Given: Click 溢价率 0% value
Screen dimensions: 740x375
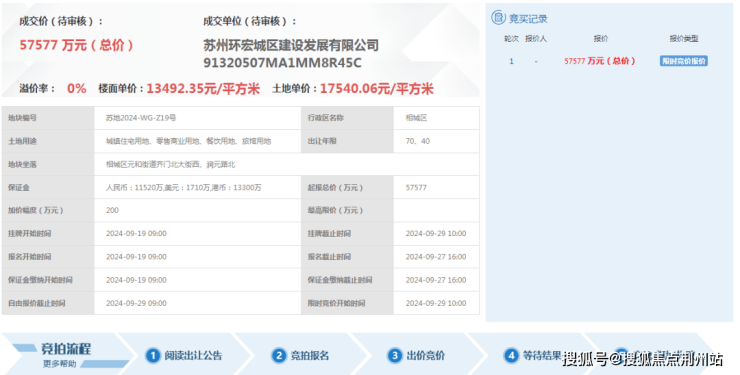Looking at the screenshot, I should point(76,88).
